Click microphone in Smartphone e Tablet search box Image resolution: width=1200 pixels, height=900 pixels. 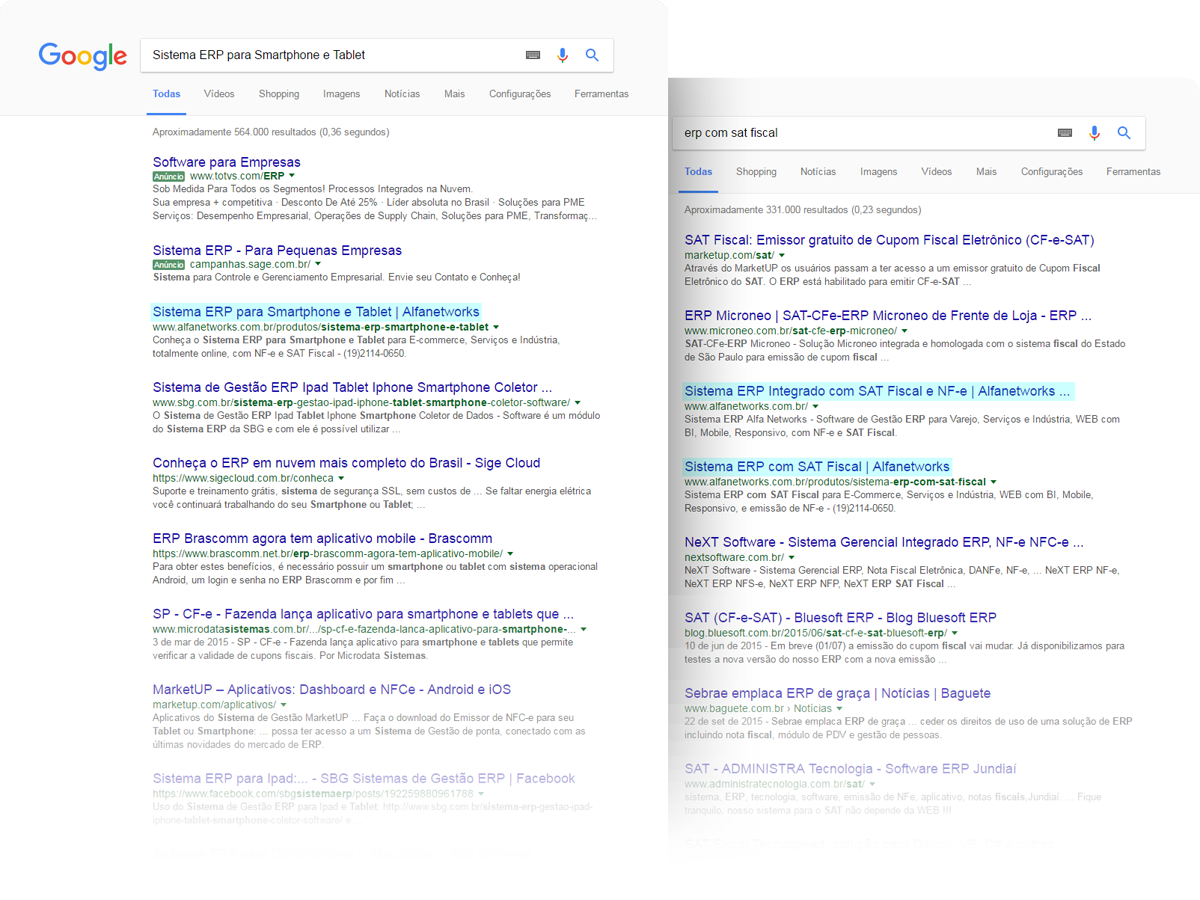[x=562, y=55]
